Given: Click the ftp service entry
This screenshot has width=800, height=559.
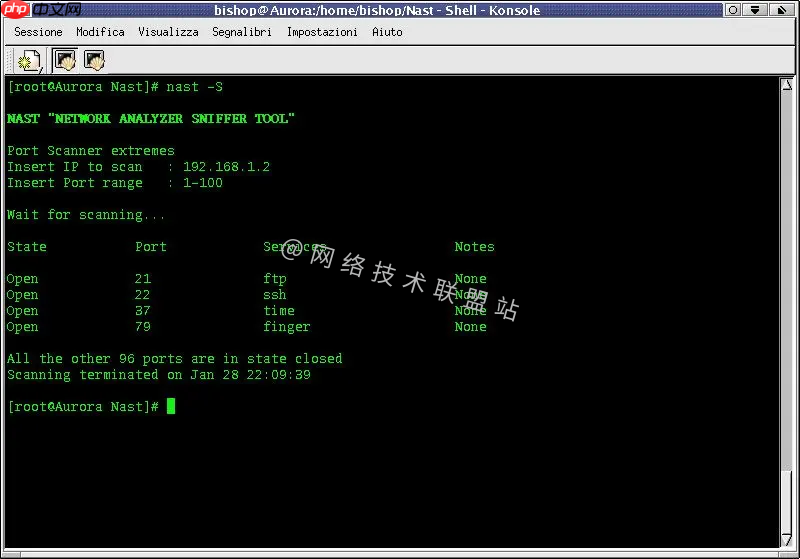Looking at the screenshot, I should coord(274,279).
